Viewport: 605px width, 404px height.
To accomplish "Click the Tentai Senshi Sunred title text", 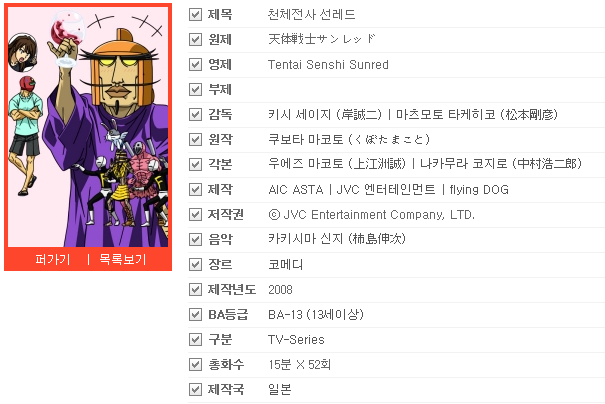I will click(328, 64).
